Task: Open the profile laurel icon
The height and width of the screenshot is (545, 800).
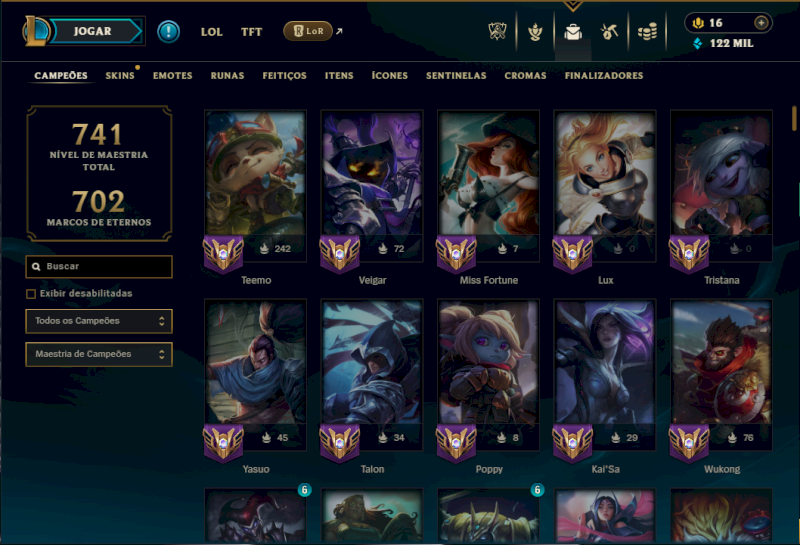Action: (535, 32)
